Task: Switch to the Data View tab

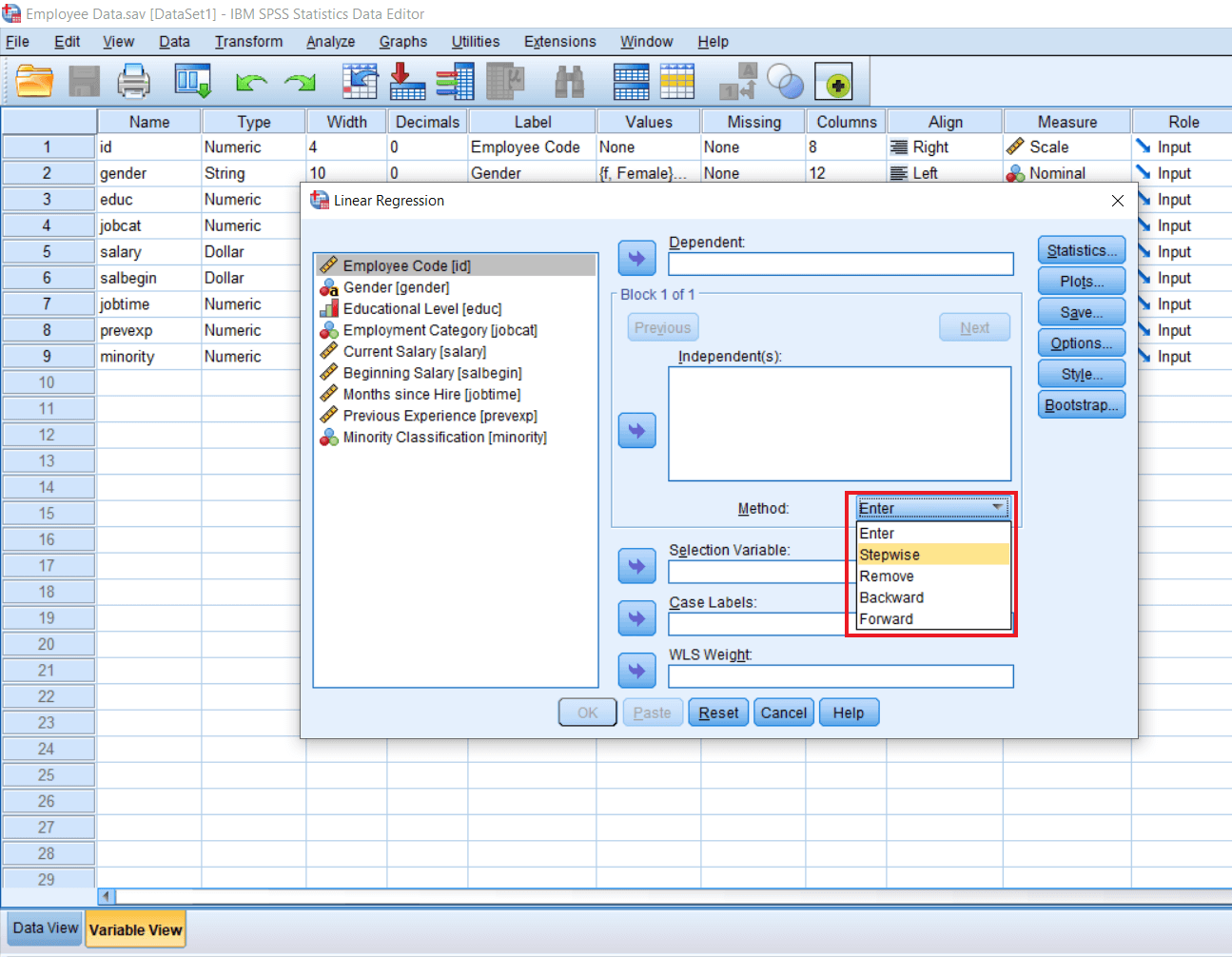Action: click(x=44, y=928)
